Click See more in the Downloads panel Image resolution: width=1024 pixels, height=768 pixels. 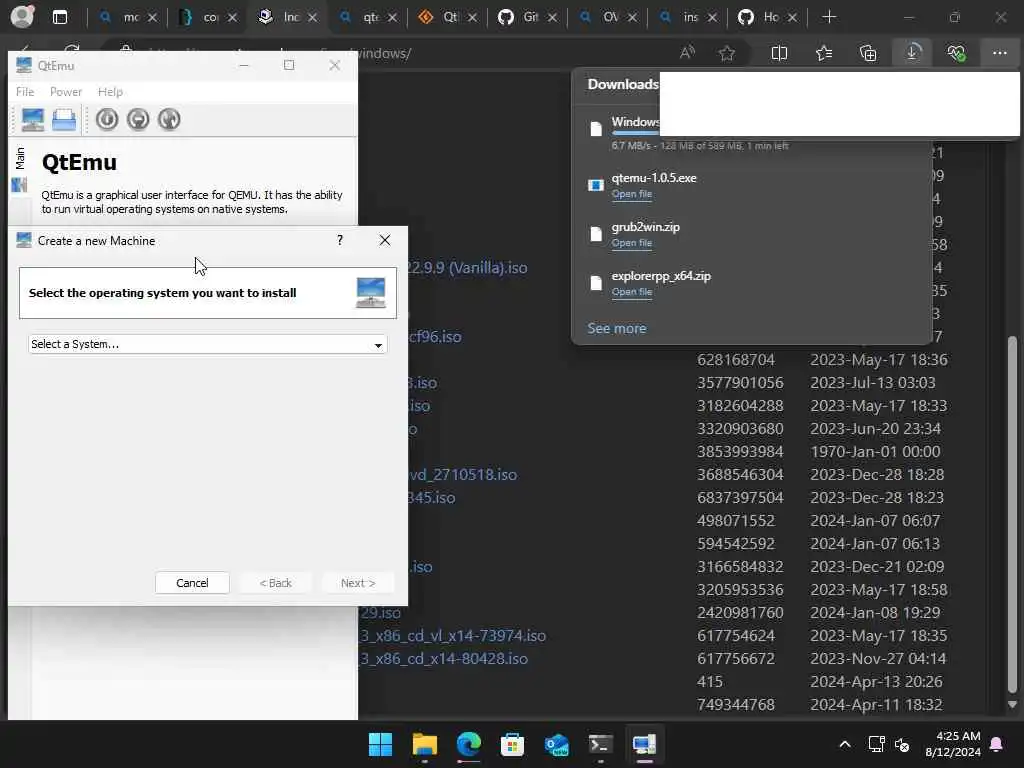pyautogui.click(x=616, y=328)
